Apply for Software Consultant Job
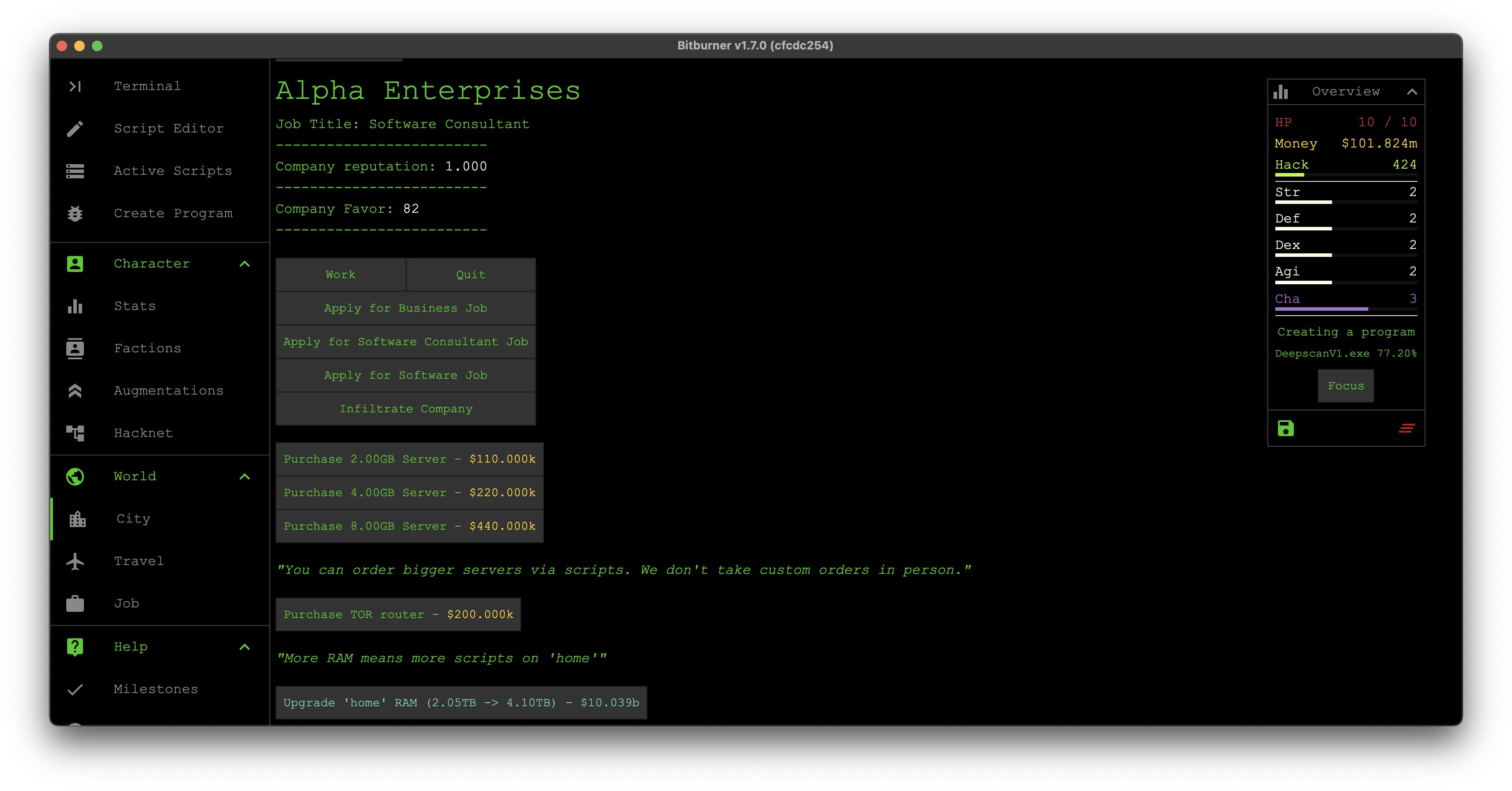Screen dimensions: 1512x791 (x=405, y=342)
